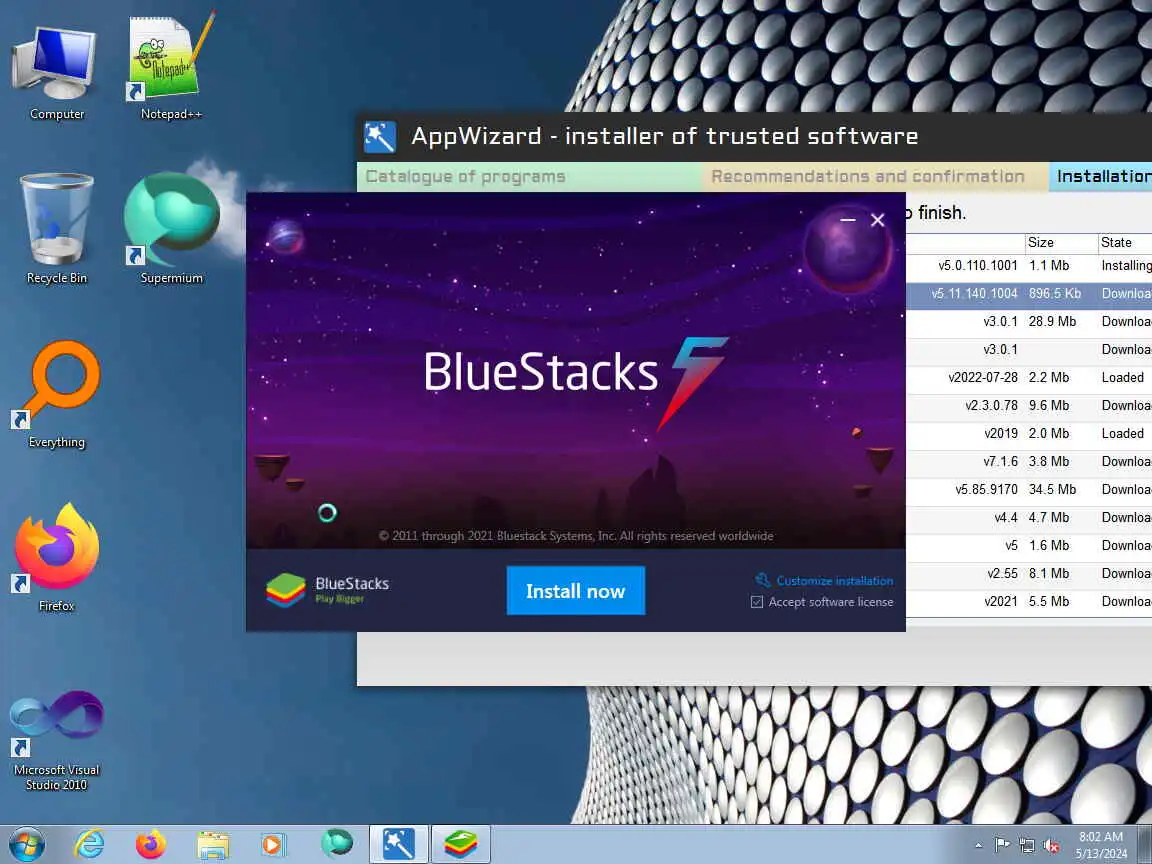Image resolution: width=1152 pixels, height=864 pixels.
Task: Switch to Catalogue of programs tab
Action: [529, 176]
